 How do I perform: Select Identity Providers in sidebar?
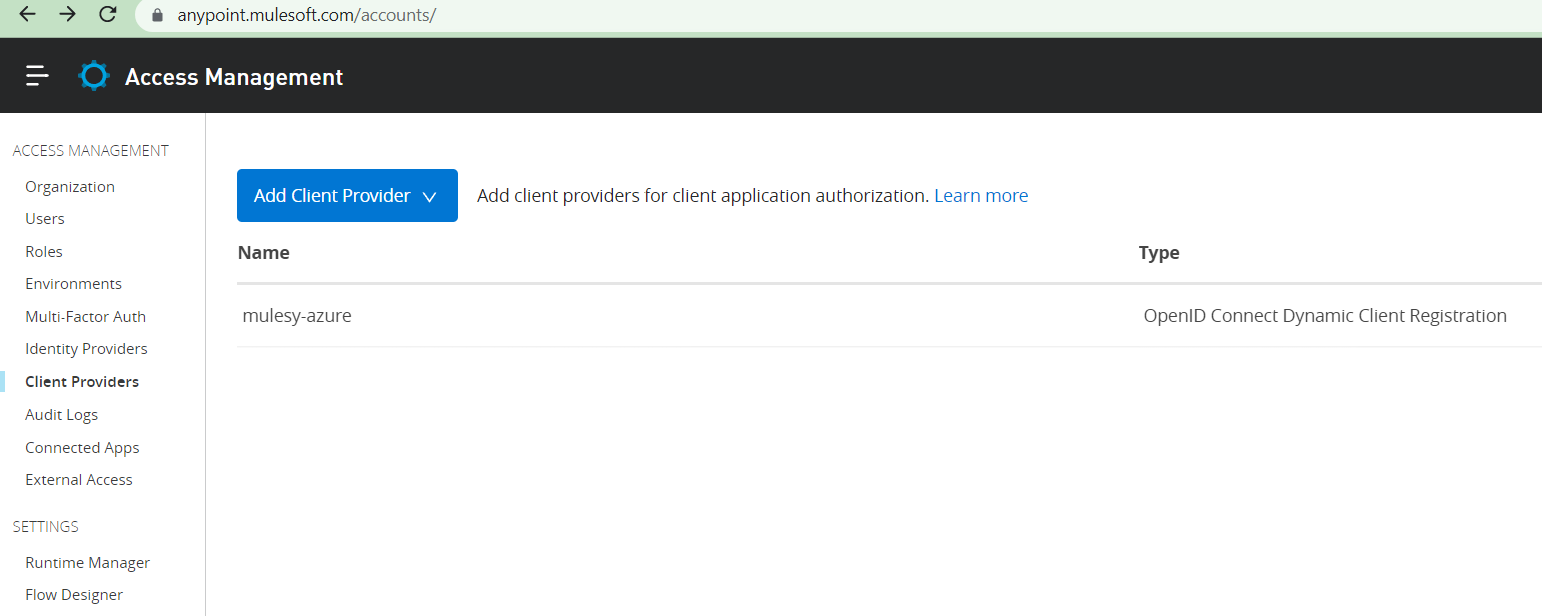pos(86,348)
